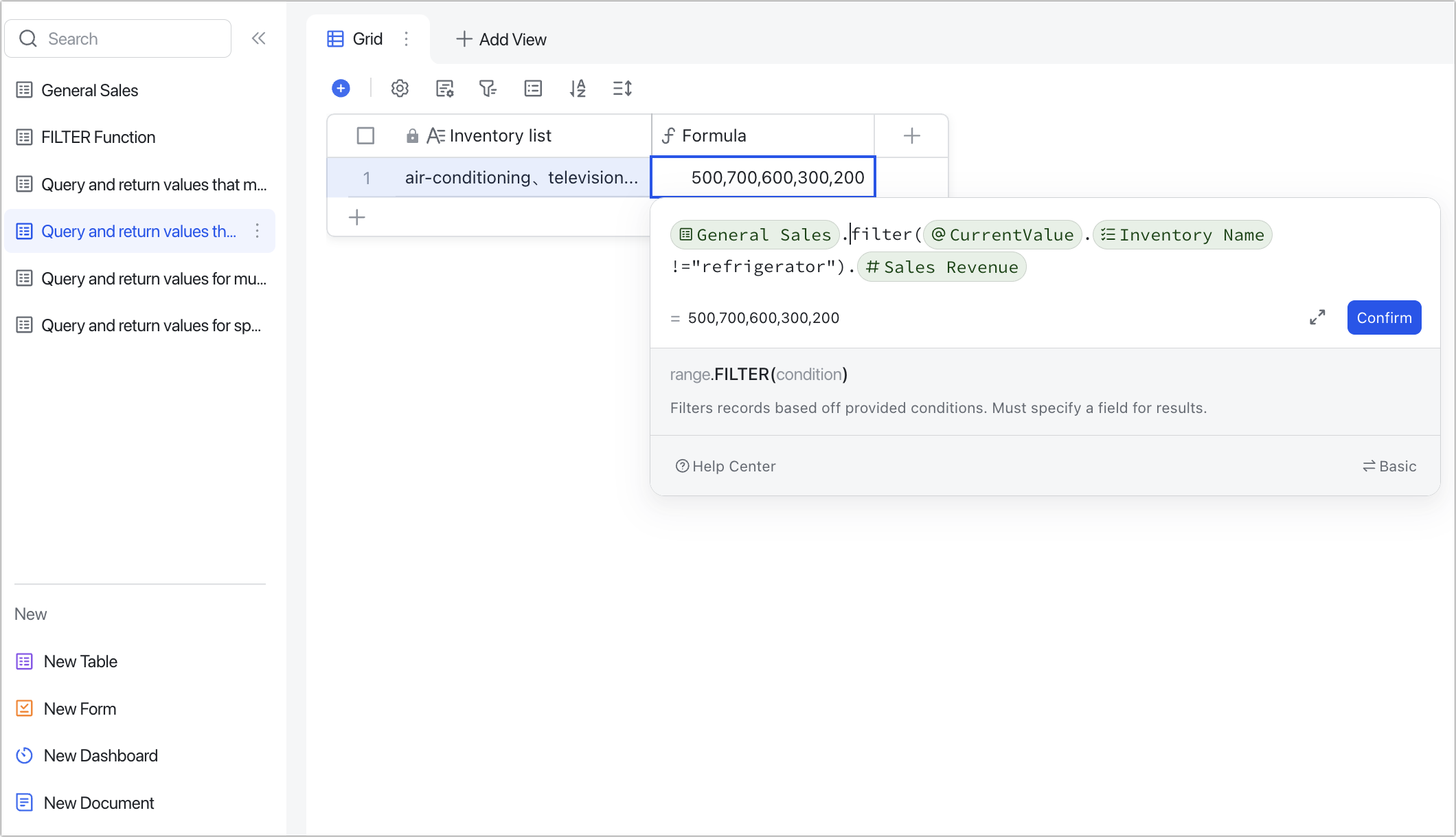Collapse the sidebar with double chevron
The image size is (1456, 837).
(x=258, y=38)
